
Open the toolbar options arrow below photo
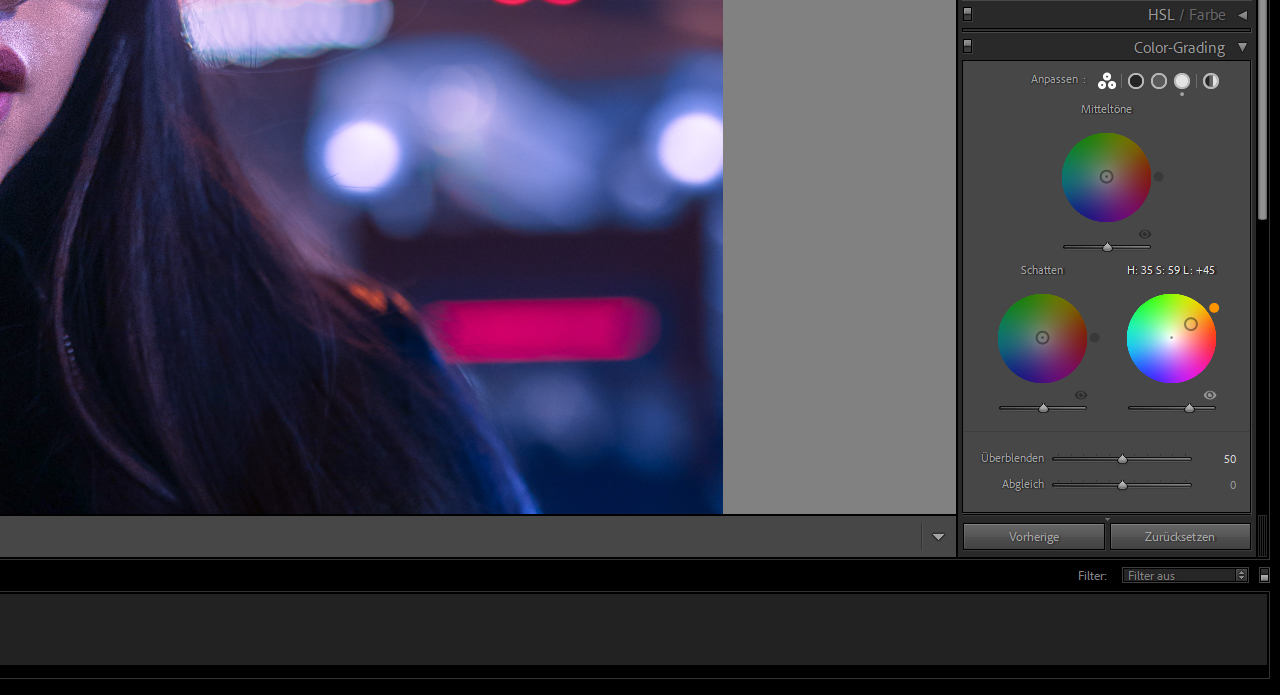[938, 537]
